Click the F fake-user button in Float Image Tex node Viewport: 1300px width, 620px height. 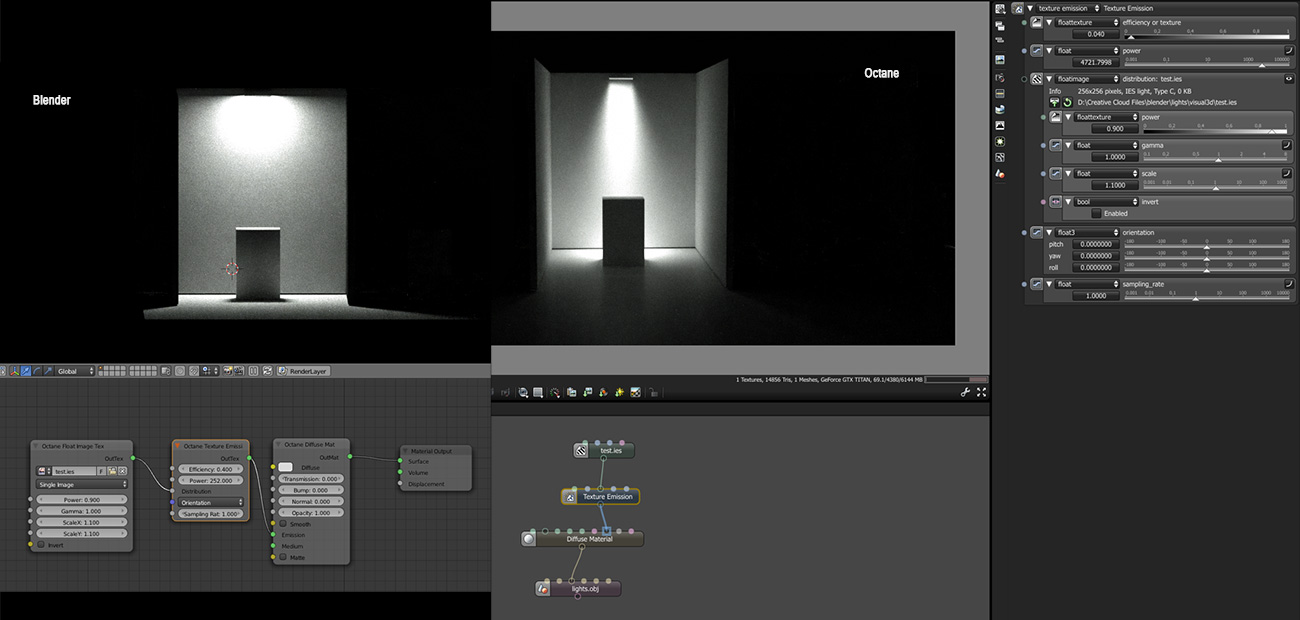101,471
